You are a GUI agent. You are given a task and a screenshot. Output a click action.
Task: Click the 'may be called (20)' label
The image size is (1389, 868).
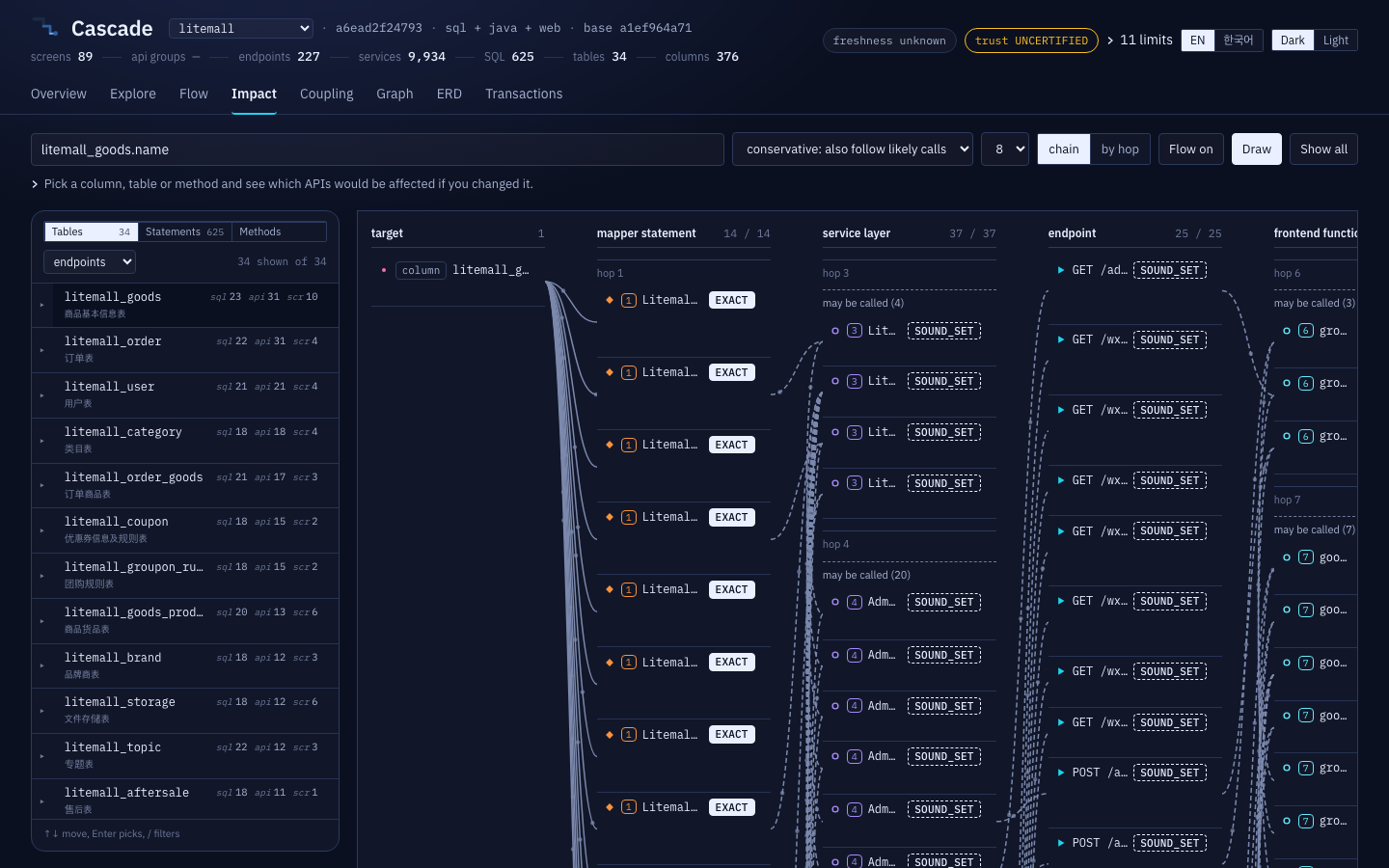coord(866,575)
